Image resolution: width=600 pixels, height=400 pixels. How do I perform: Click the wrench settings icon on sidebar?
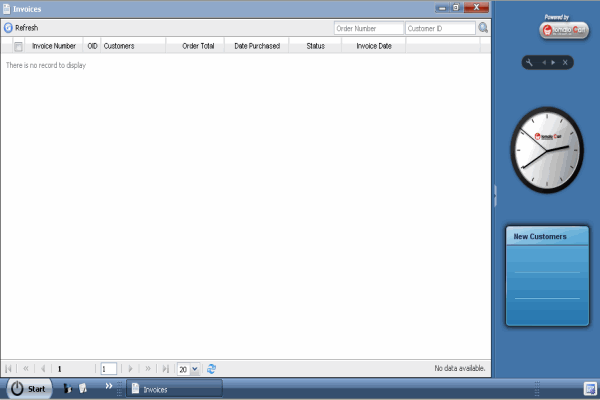pyautogui.click(x=529, y=63)
